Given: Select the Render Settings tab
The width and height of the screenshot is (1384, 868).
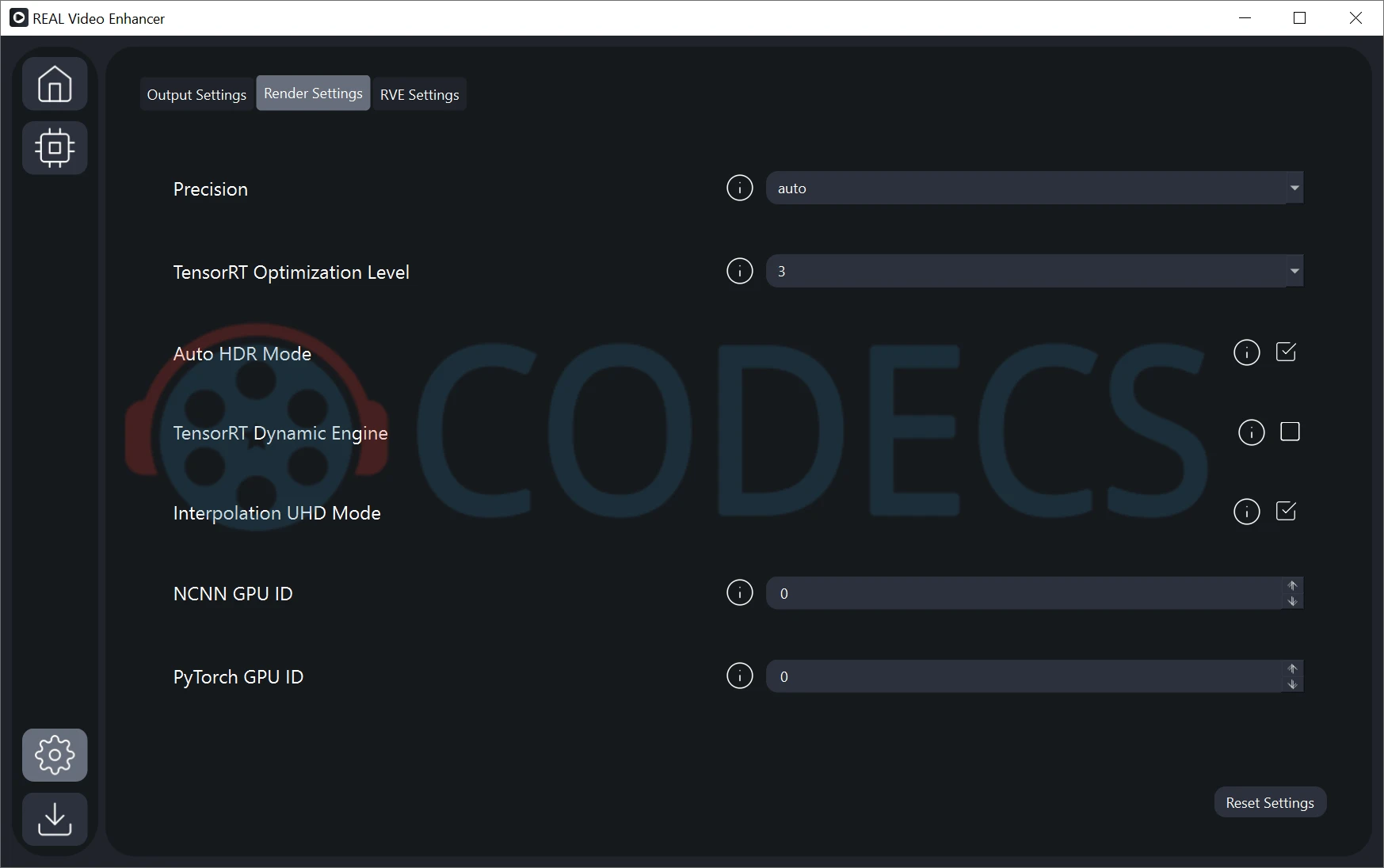Looking at the screenshot, I should (313, 93).
